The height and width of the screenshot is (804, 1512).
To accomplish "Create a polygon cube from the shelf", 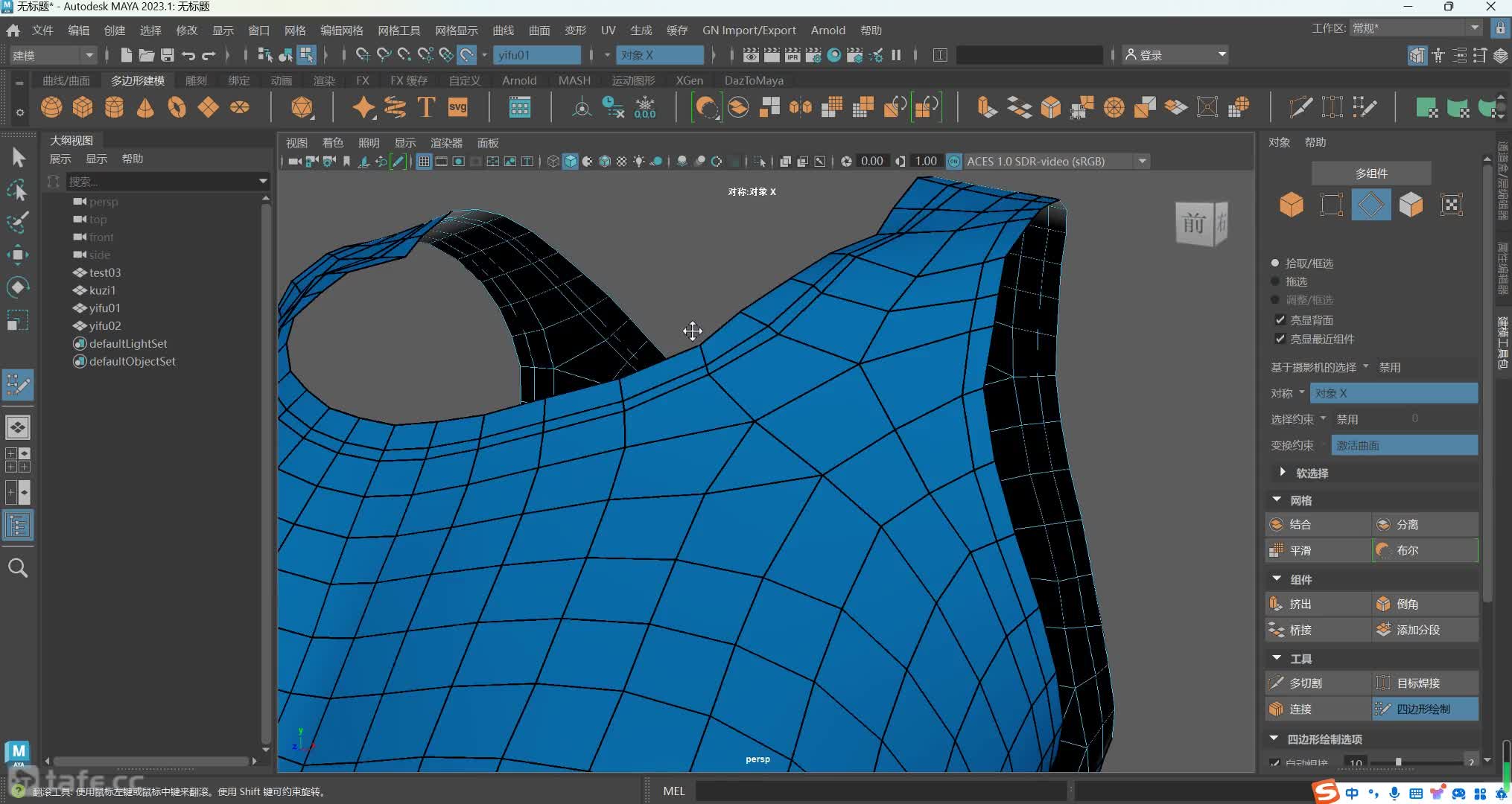I will [x=83, y=107].
